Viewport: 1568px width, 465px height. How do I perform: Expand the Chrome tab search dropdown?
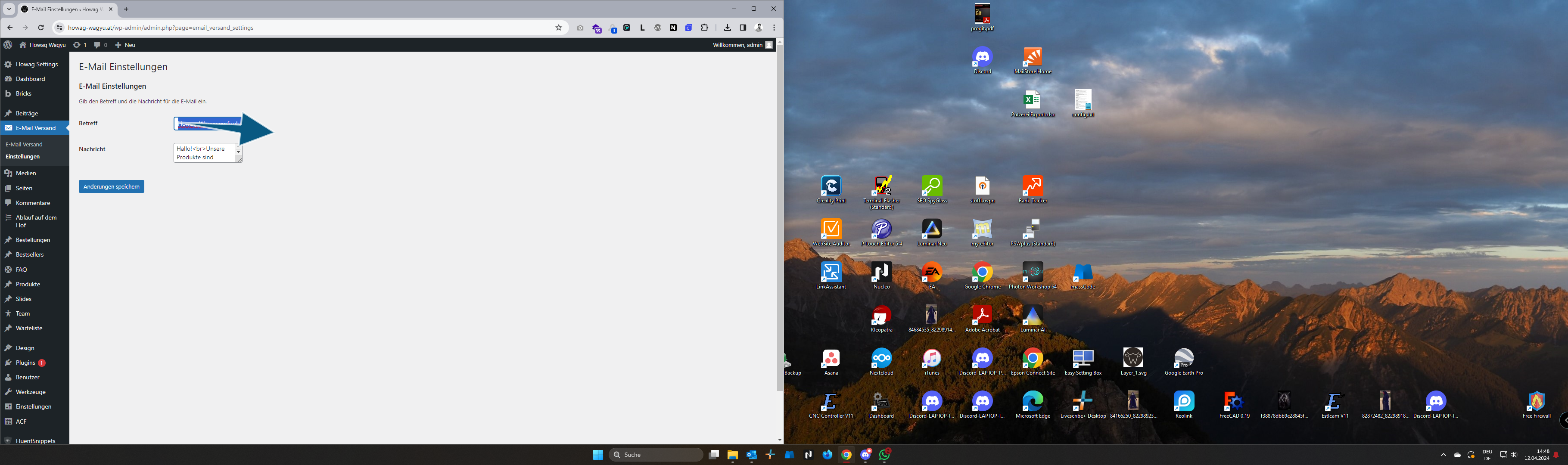[x=9, y=9]
